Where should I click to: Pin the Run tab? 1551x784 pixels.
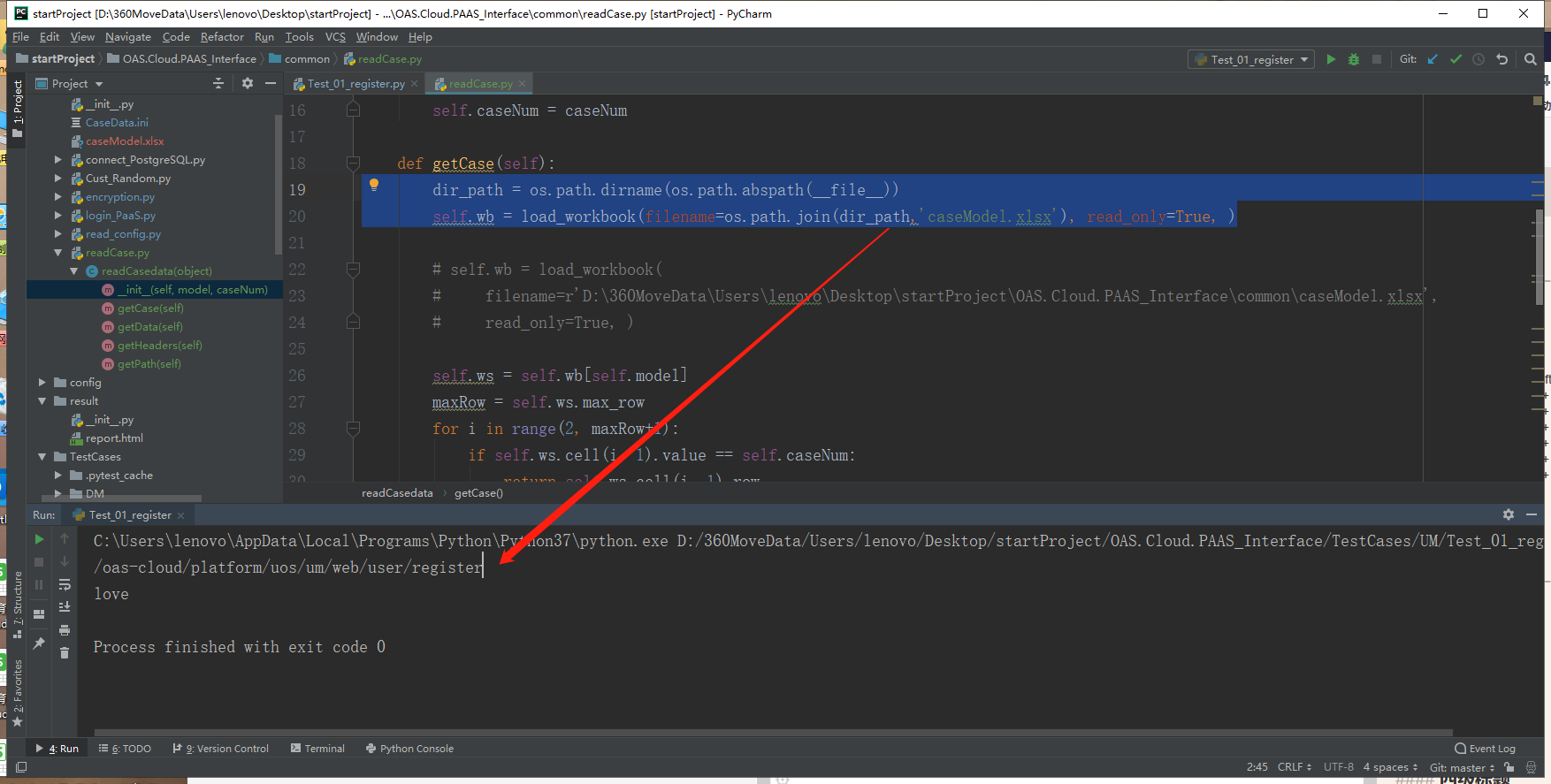[x=39, y=643]
